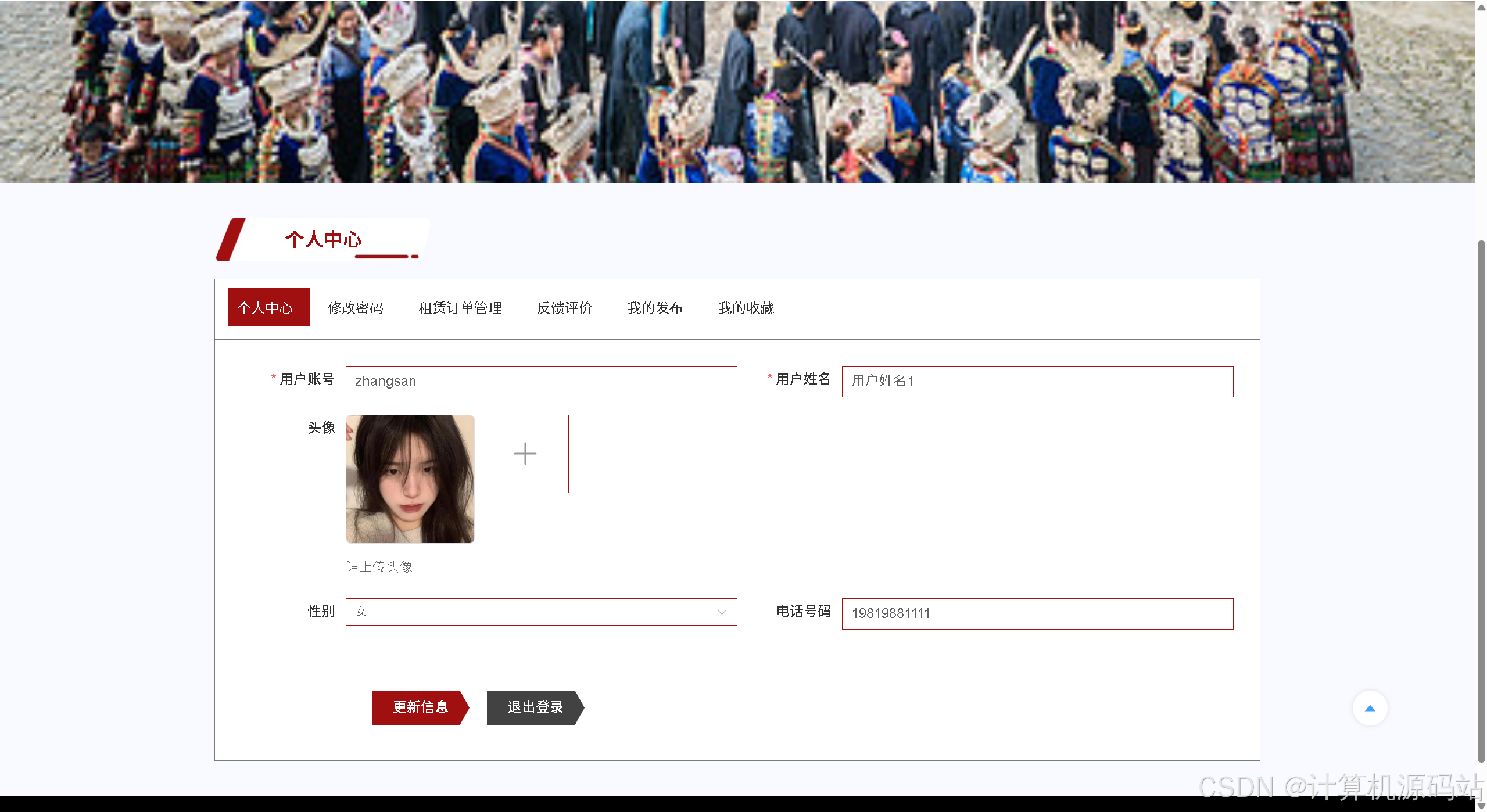This screenshot has height=812, width=1487.
Task: Open the 我的收藏 tab
Action: tap(746, 308)
